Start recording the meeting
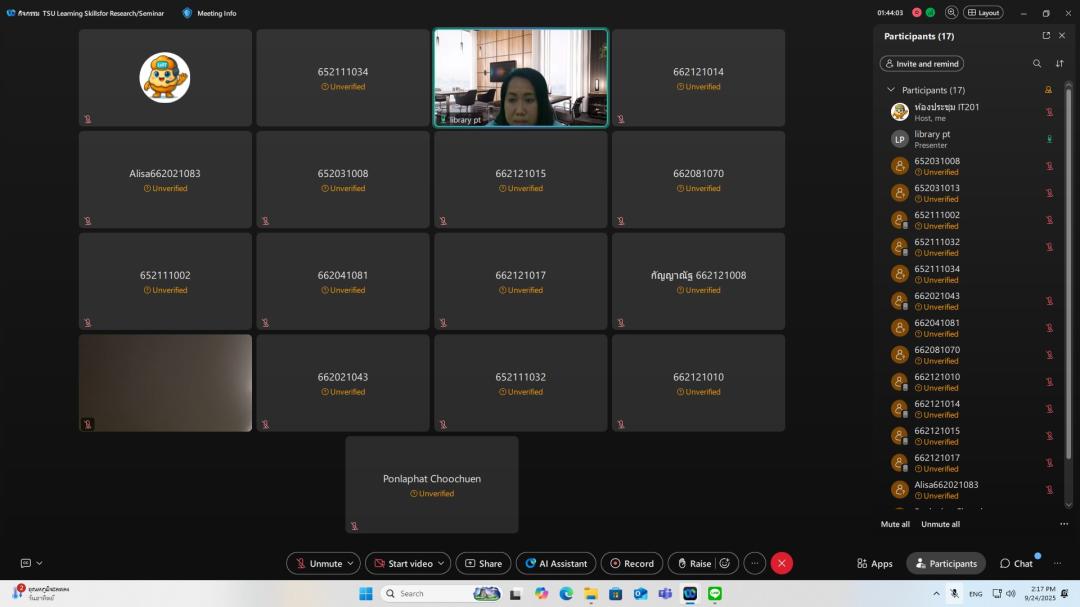This screenshot has height=607, width=1080. [632, 563]
